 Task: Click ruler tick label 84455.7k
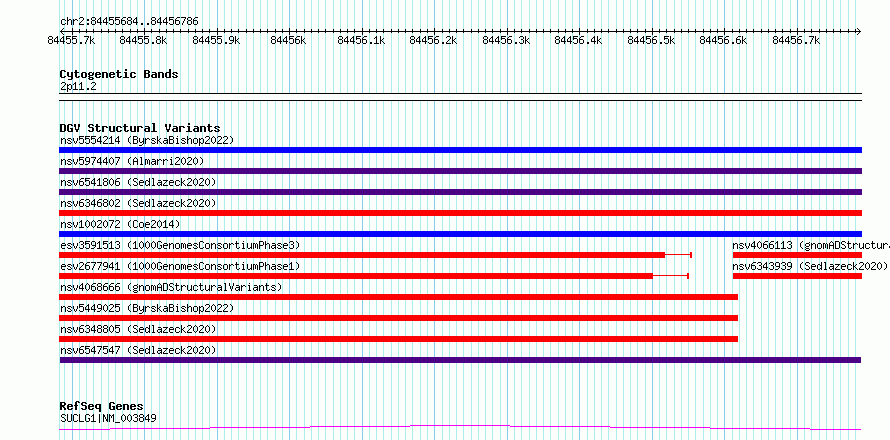[x=72, y=40]
